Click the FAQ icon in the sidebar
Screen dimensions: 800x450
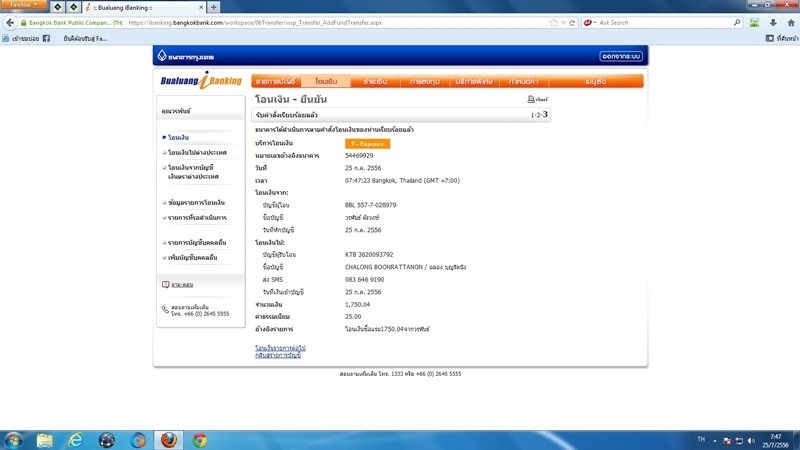point(165,285)
